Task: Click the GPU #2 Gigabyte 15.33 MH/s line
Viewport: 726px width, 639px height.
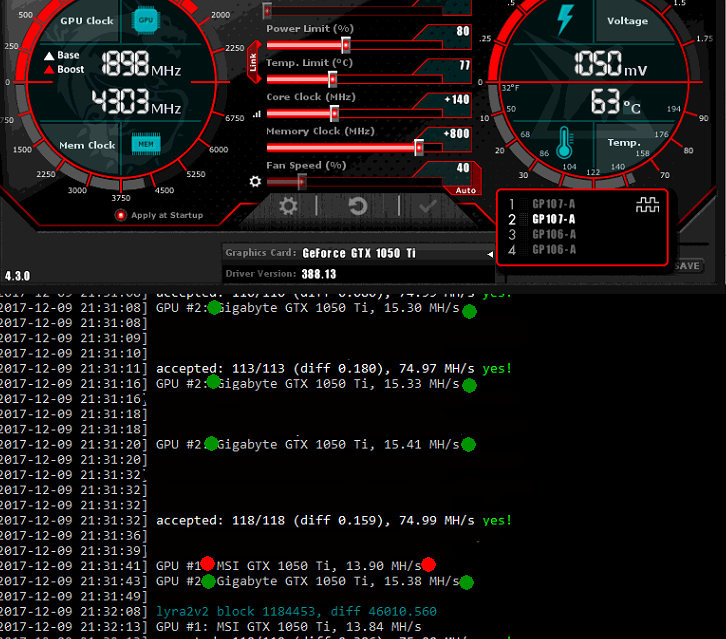Action: 308,384
